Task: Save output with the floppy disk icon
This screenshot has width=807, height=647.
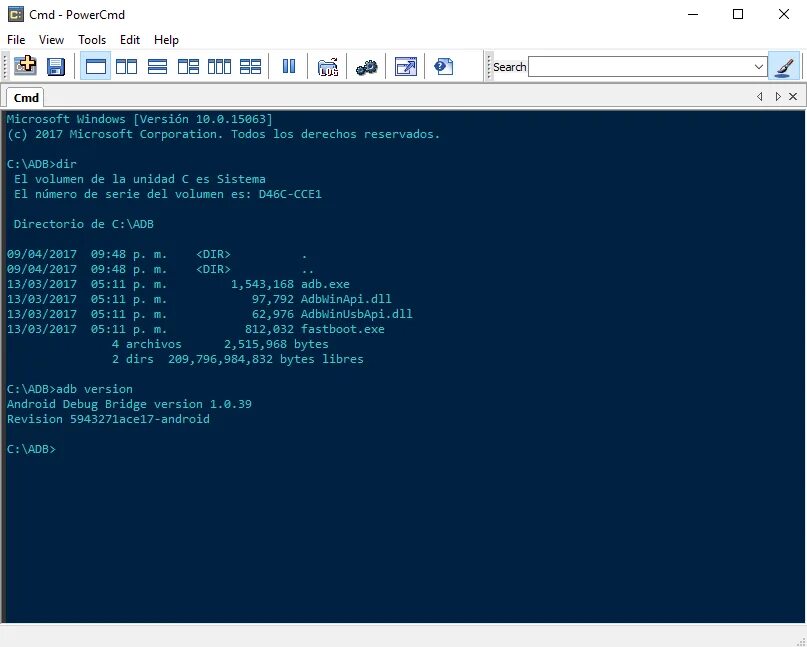Action: (56, 66)
